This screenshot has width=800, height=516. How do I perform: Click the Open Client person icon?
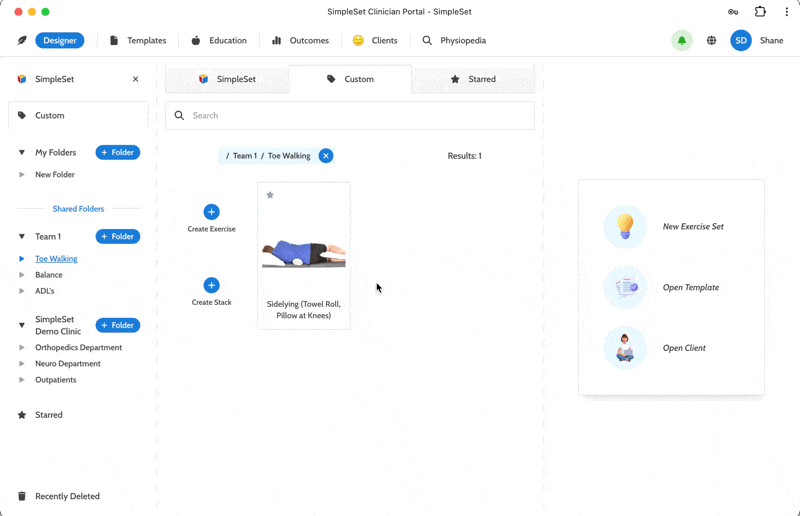pos(625,348)
